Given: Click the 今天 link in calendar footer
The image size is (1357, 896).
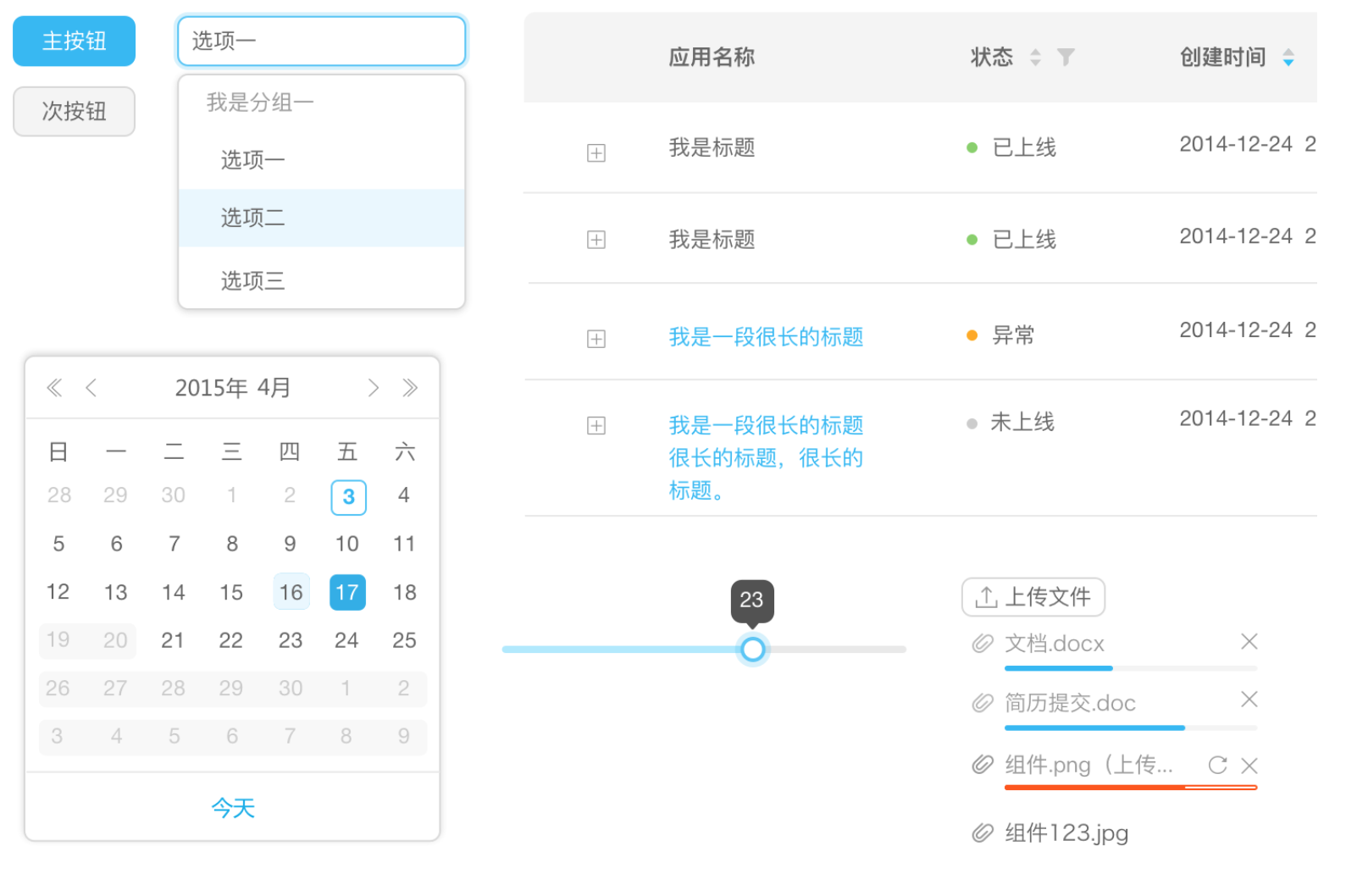Looking at the screenshot, I should 232,808.
